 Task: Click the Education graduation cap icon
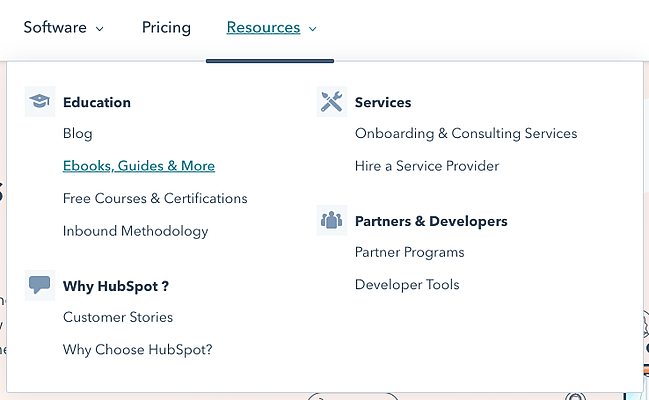pyautogui.click(x=40, y=101)
